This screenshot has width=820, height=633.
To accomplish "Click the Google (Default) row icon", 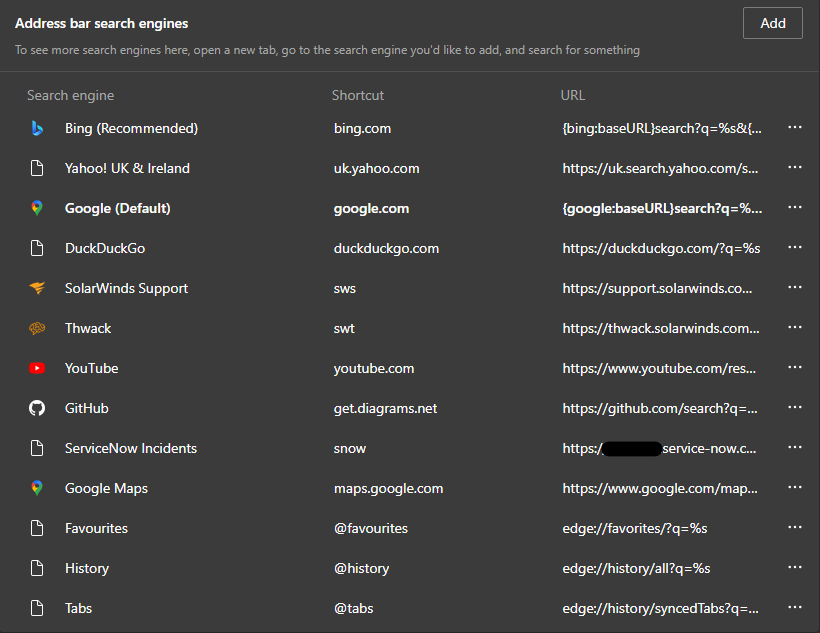I will pyautogui.click(x=37, y=208).
